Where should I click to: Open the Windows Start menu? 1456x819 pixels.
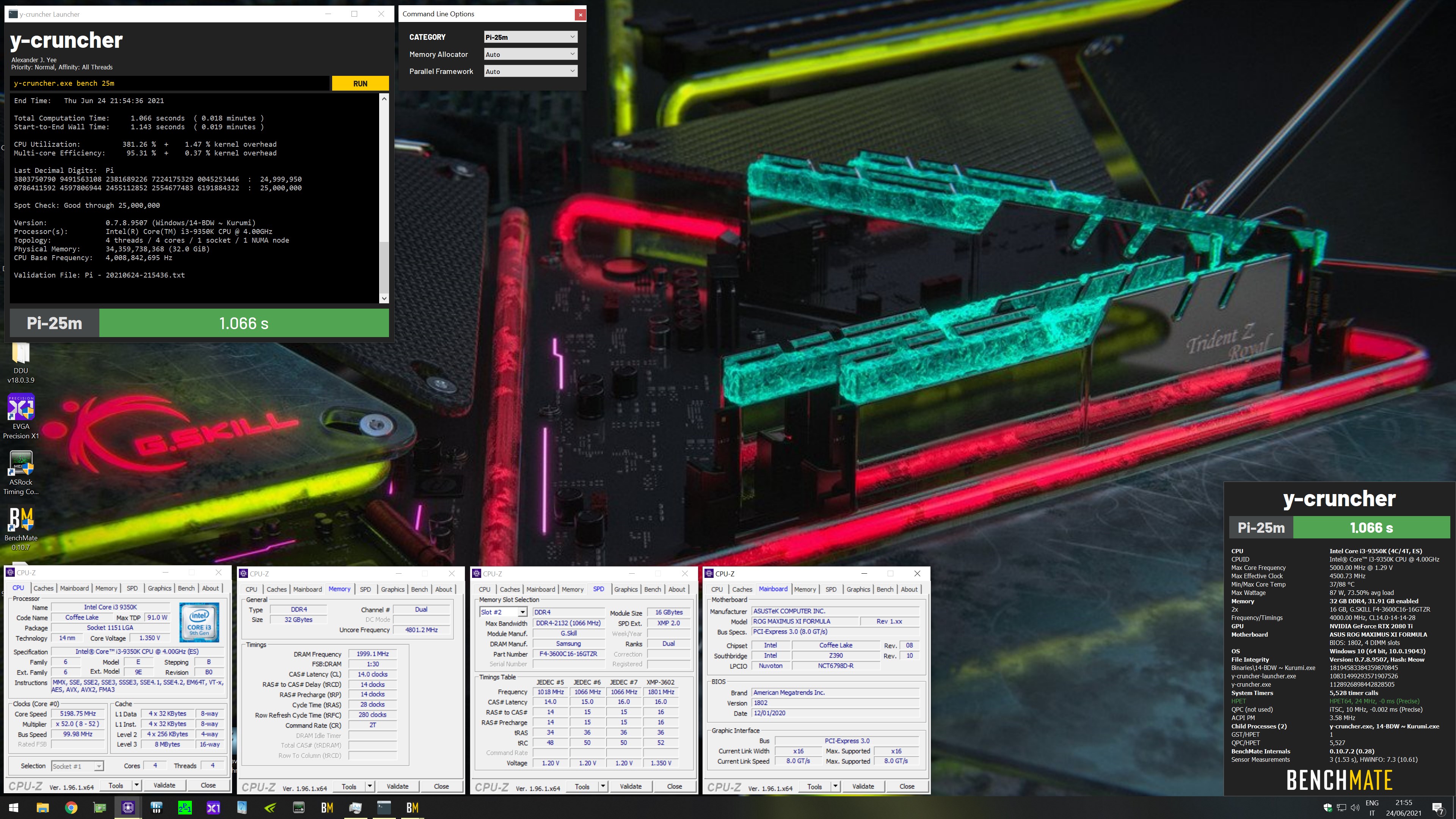[14, 808]
